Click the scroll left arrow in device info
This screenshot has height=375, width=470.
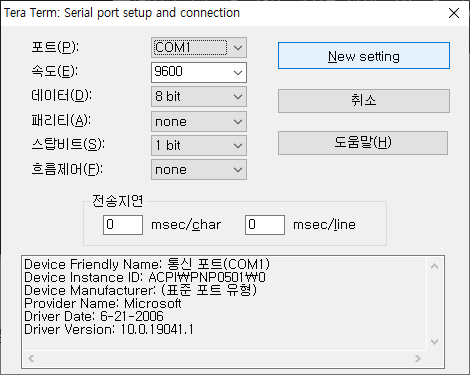pyautogui.click(x=31, y=359)
